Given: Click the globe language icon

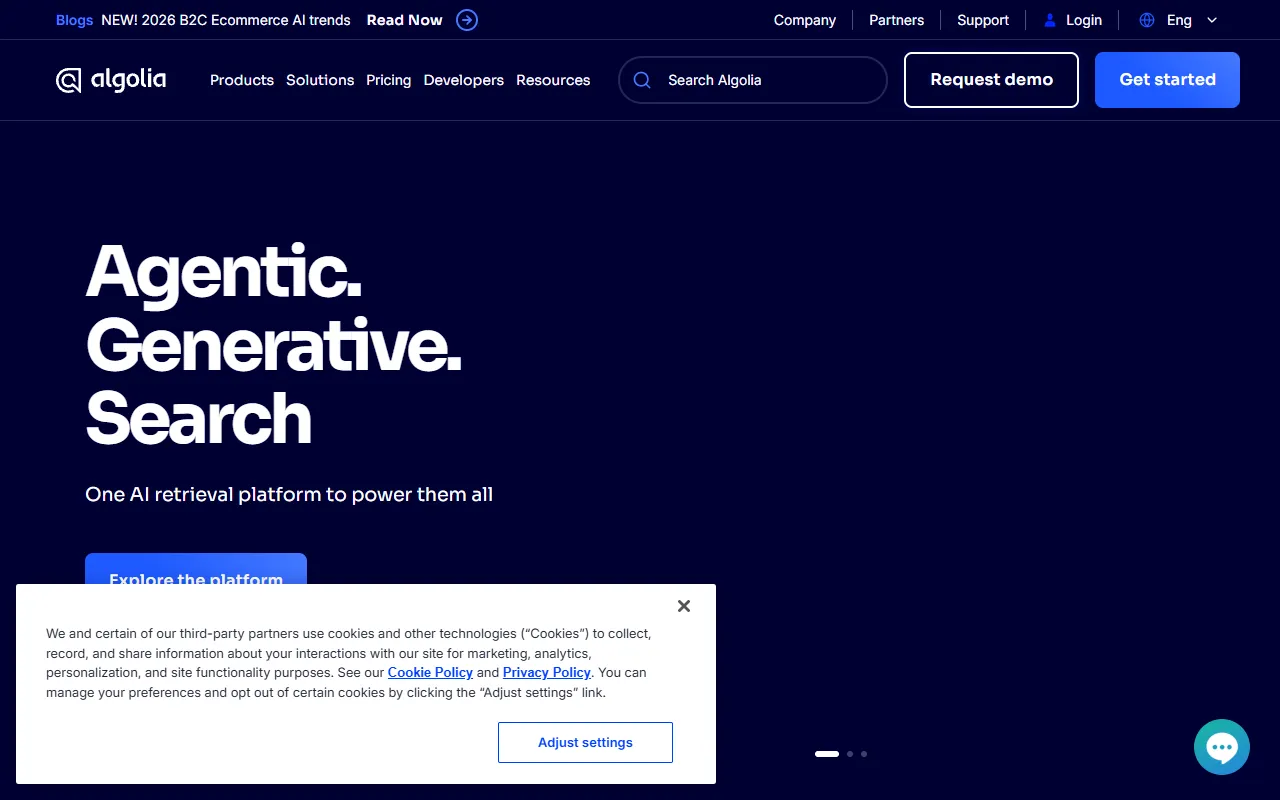Looking at the screenshot, I should click(x=1147, y=20).
